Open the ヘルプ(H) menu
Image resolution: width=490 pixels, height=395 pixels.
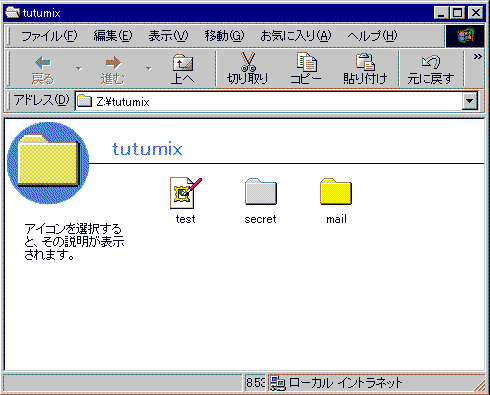click(x=372, y=36)
